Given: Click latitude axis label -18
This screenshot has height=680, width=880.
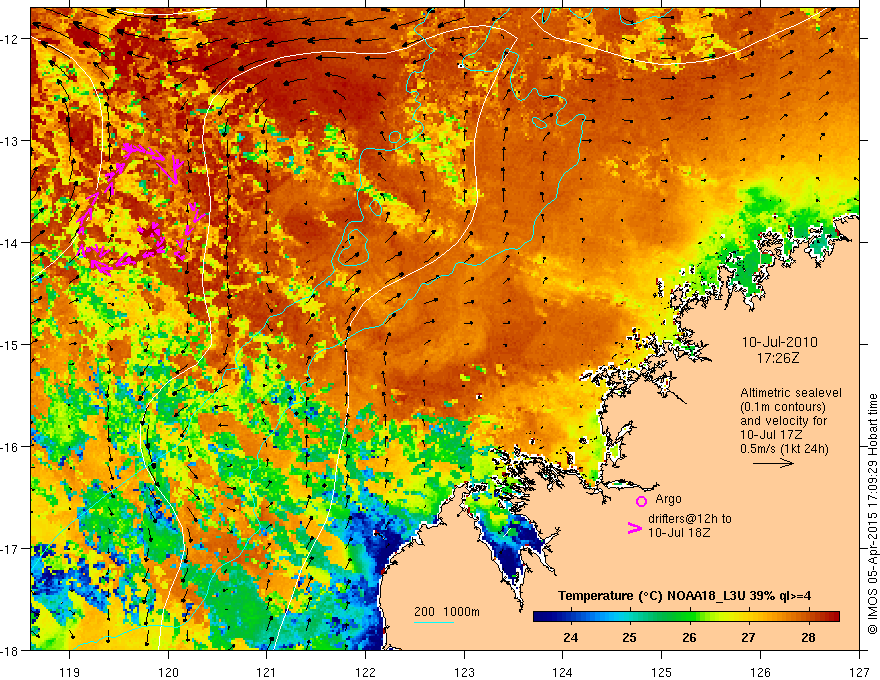Looking at the screenshot, I should [x=10, y=650].
